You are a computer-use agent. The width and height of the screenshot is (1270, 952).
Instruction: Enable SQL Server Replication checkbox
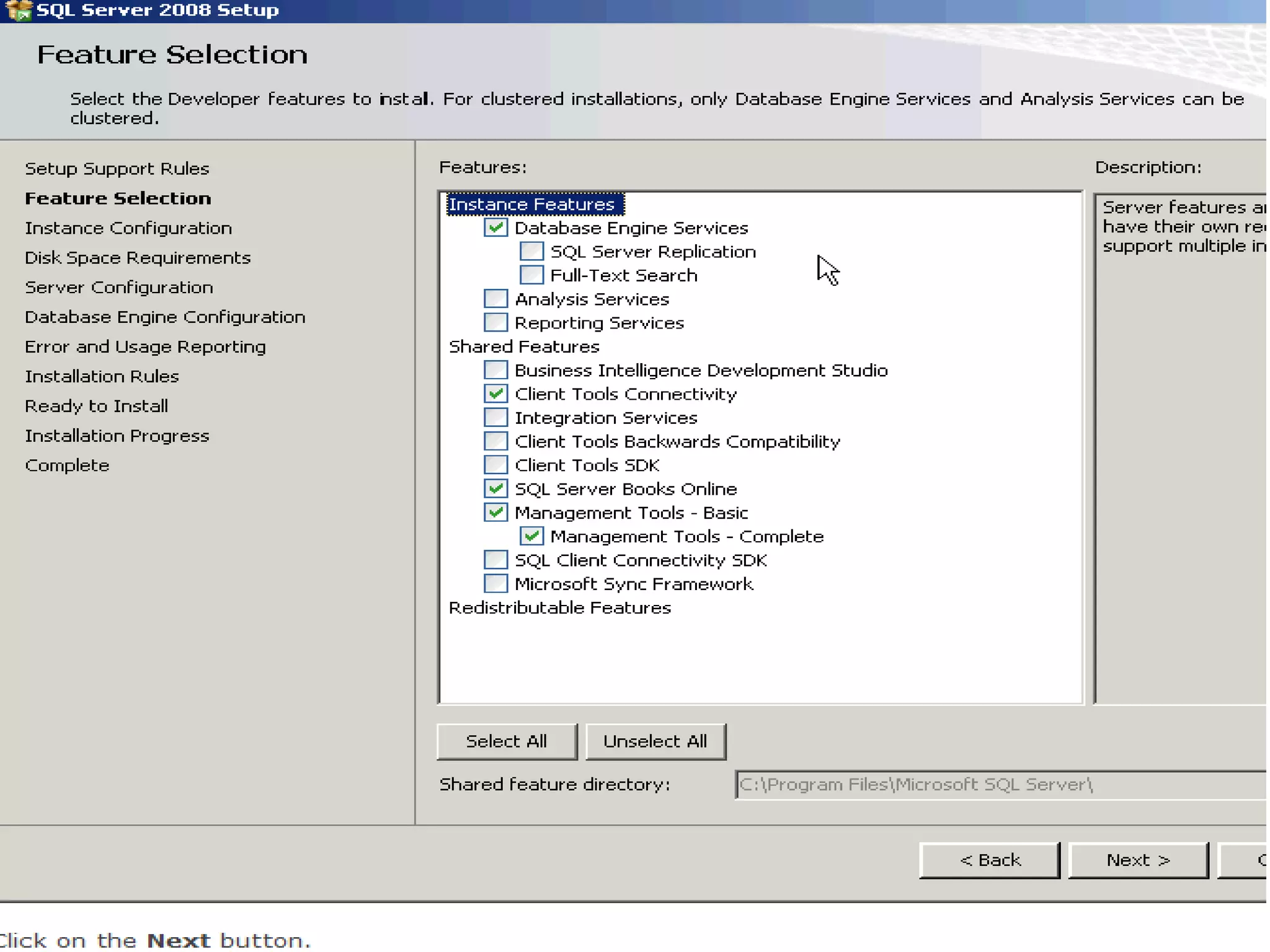pyautogui.click(x=531, y=252)
